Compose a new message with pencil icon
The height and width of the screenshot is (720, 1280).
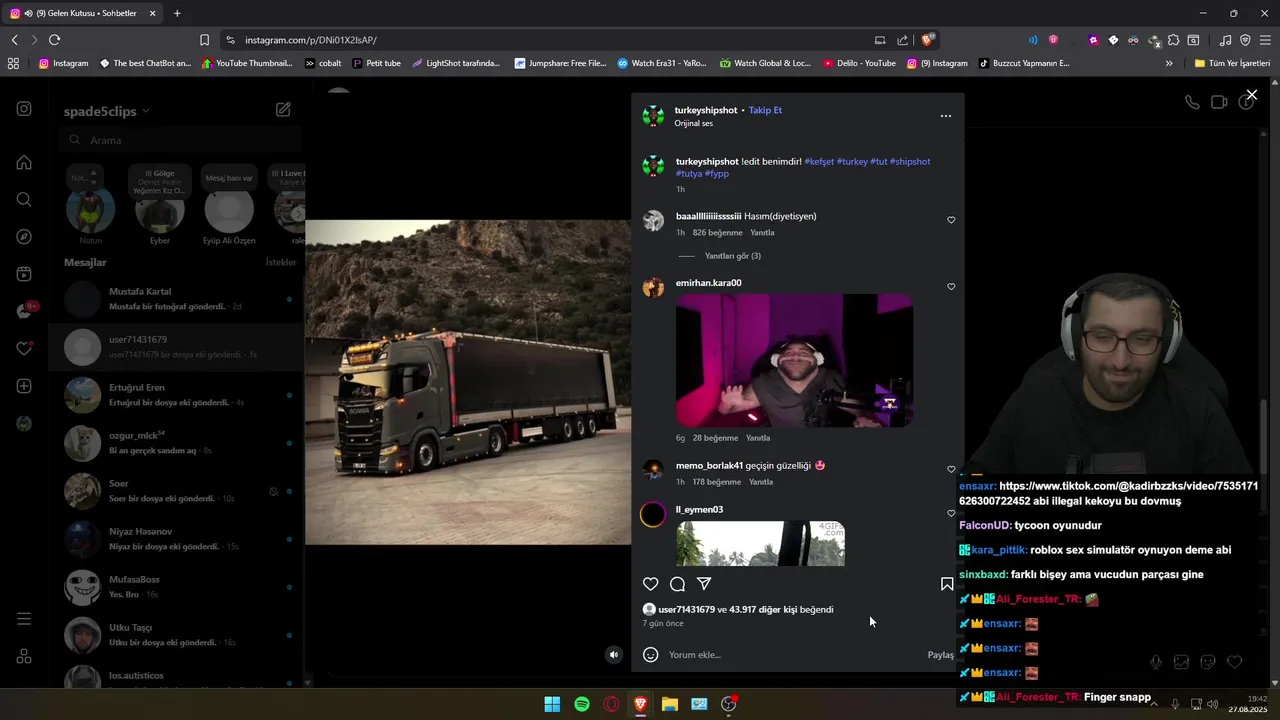point(283,110)
